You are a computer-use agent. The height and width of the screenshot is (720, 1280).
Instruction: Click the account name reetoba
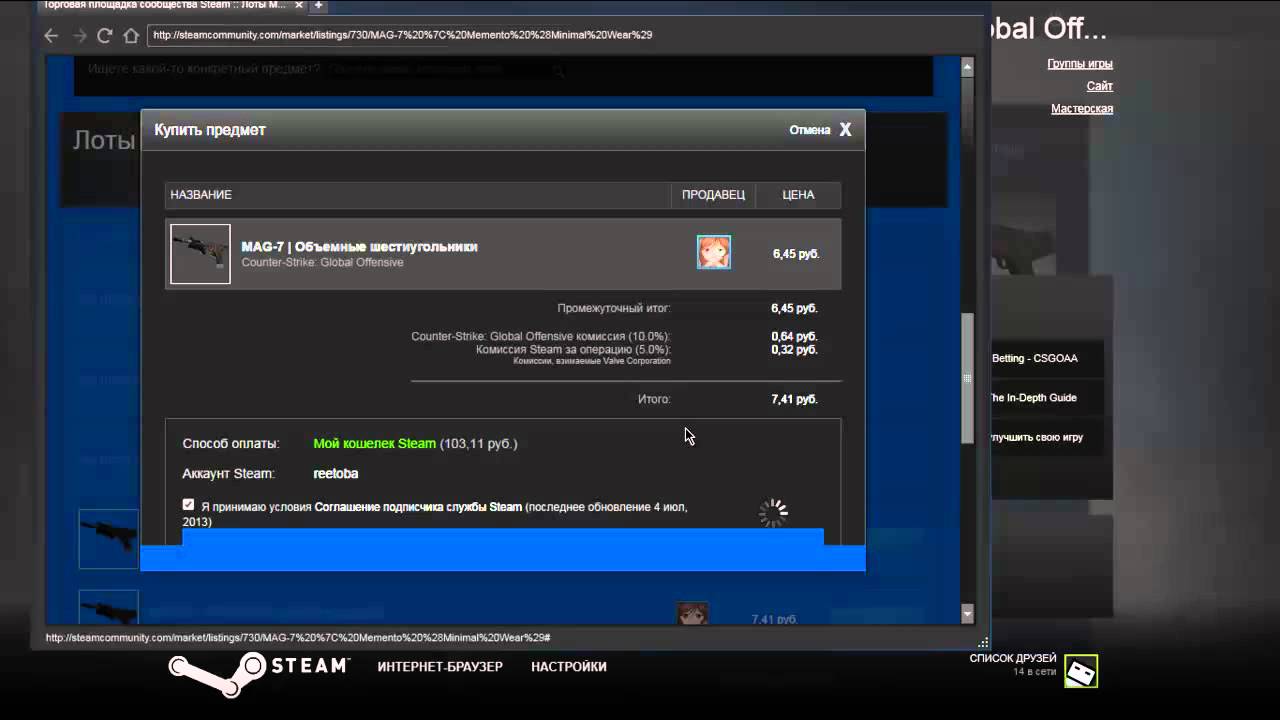pyautogui.click(x=335, y=473)
